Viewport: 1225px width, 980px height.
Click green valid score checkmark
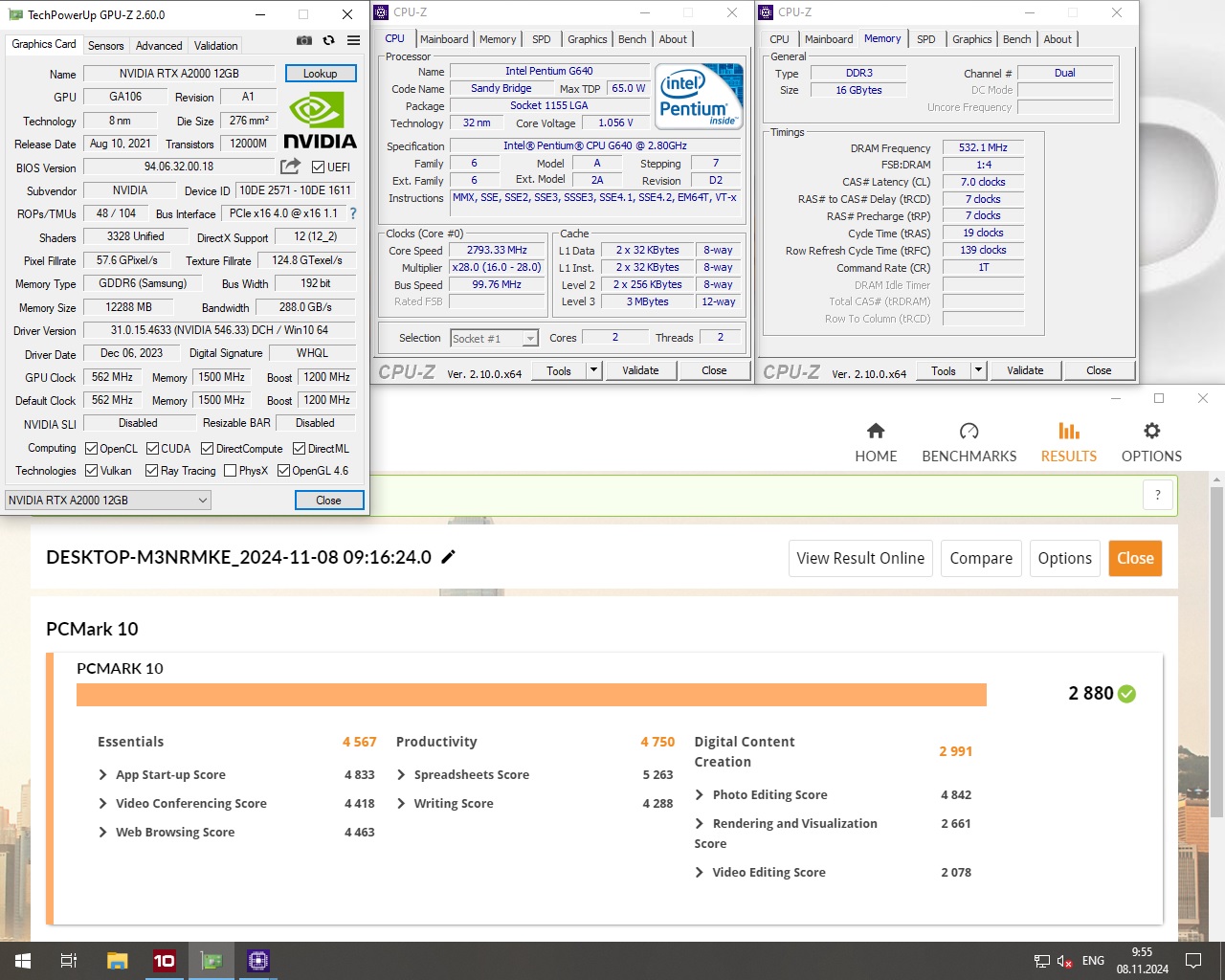click(1126, 694)
